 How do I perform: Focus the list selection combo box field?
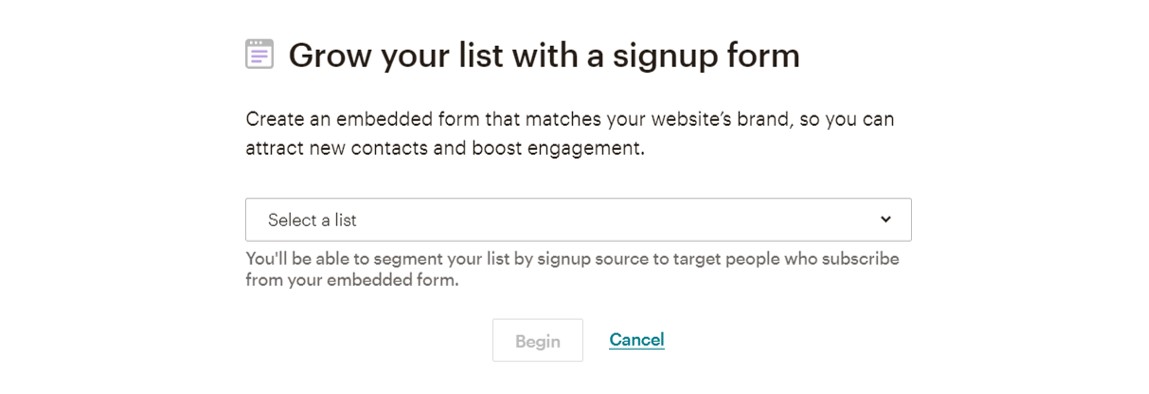578,219
